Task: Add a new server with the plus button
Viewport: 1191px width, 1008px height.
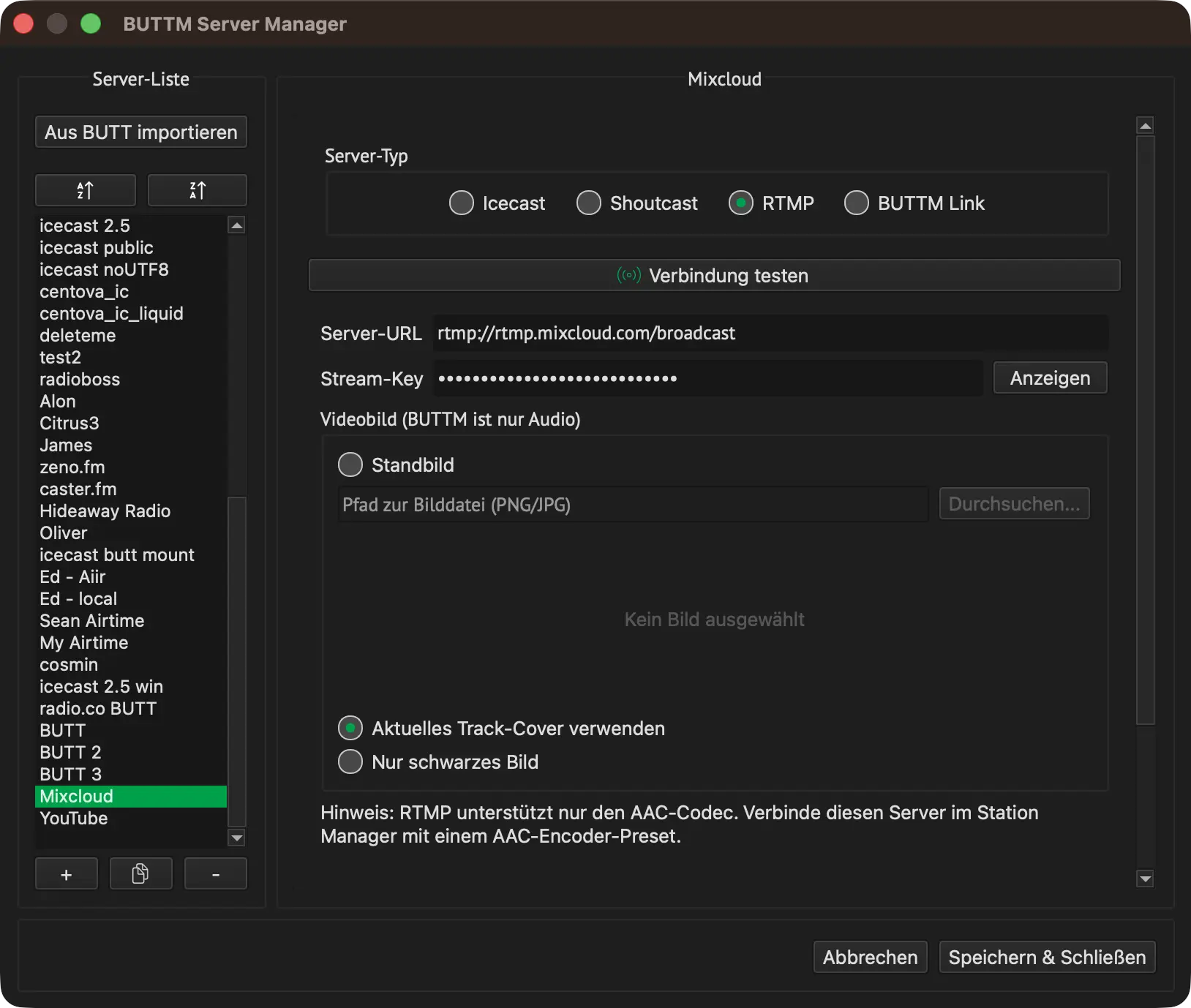Action: tap(67, 874)
